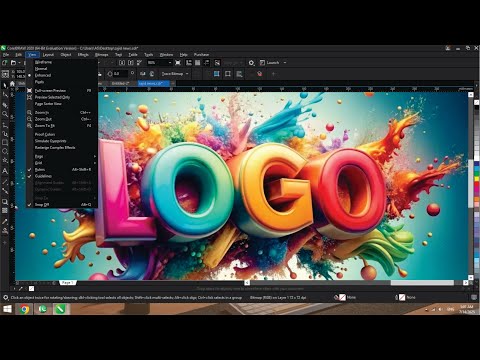
Task: Click the Launch button in toolbar
Action: point(269,63)
